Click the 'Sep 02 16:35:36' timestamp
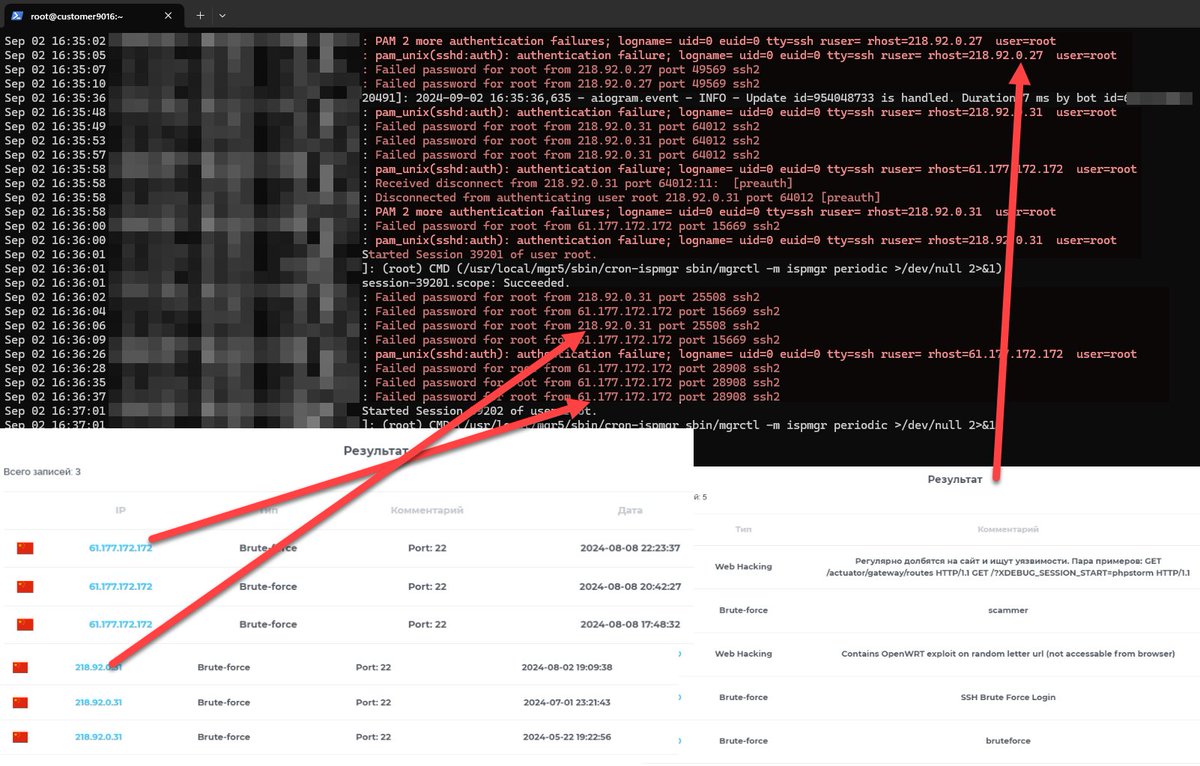Screen dimensions: 1200x766 (55, 98)
